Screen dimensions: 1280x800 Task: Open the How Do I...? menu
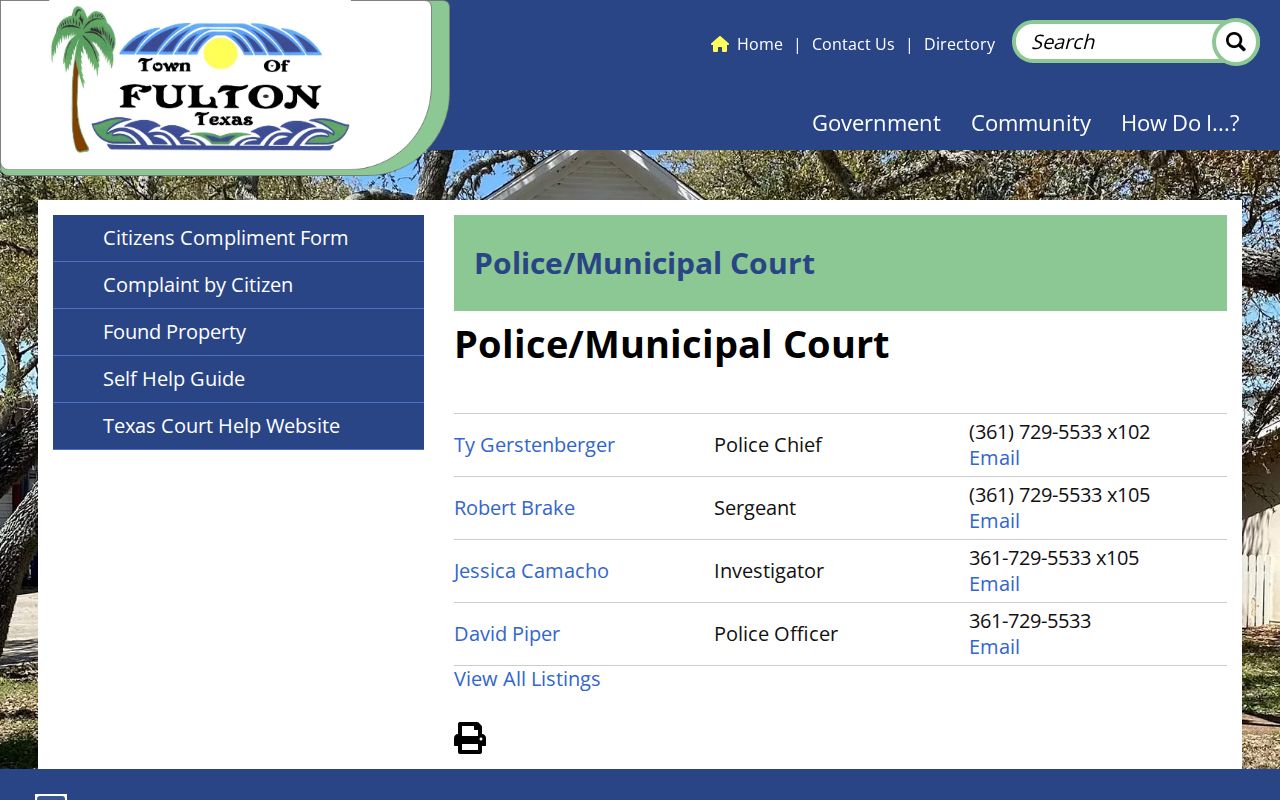[x=1180, y=123]
